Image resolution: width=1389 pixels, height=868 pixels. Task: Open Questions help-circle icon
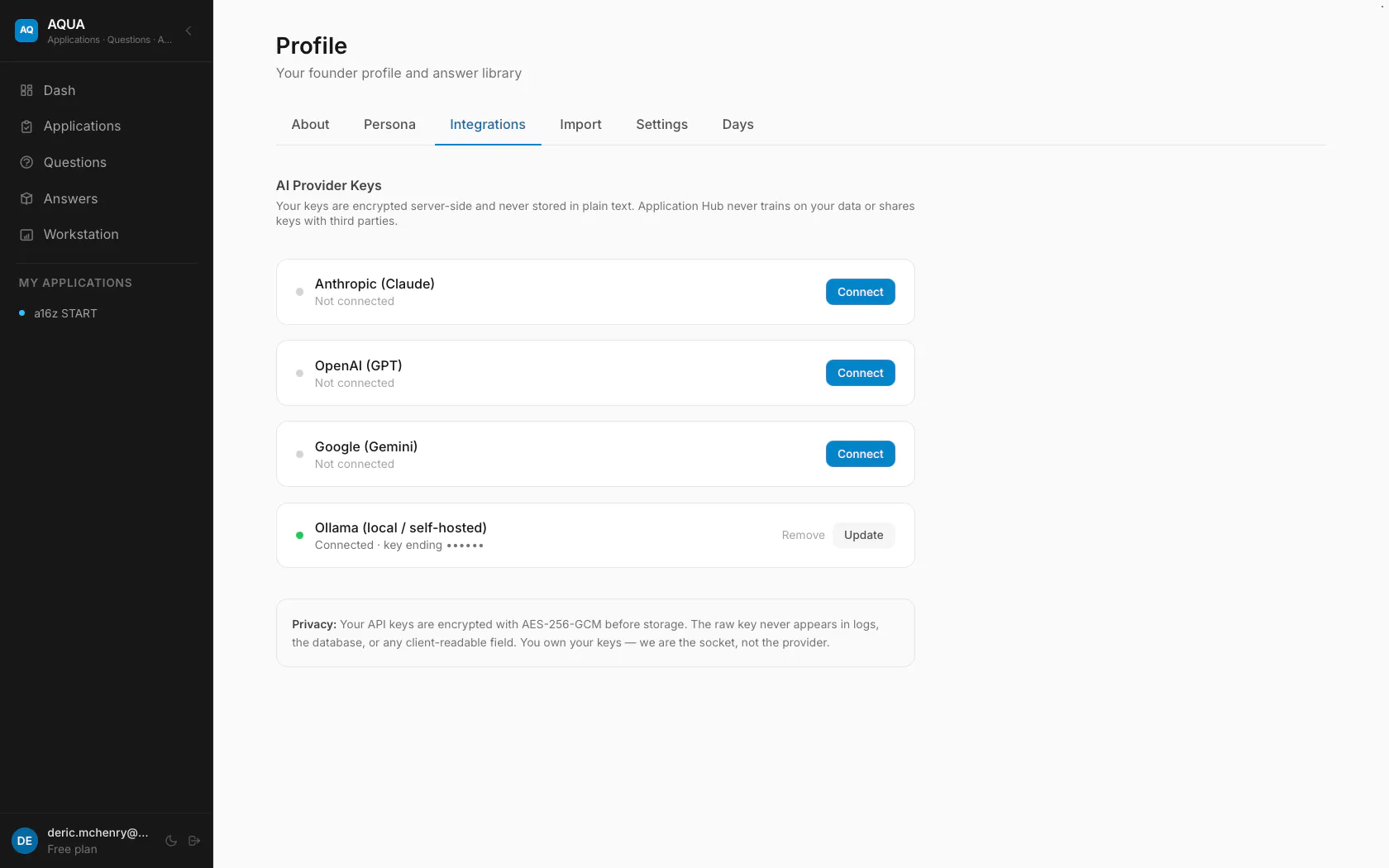26,163
